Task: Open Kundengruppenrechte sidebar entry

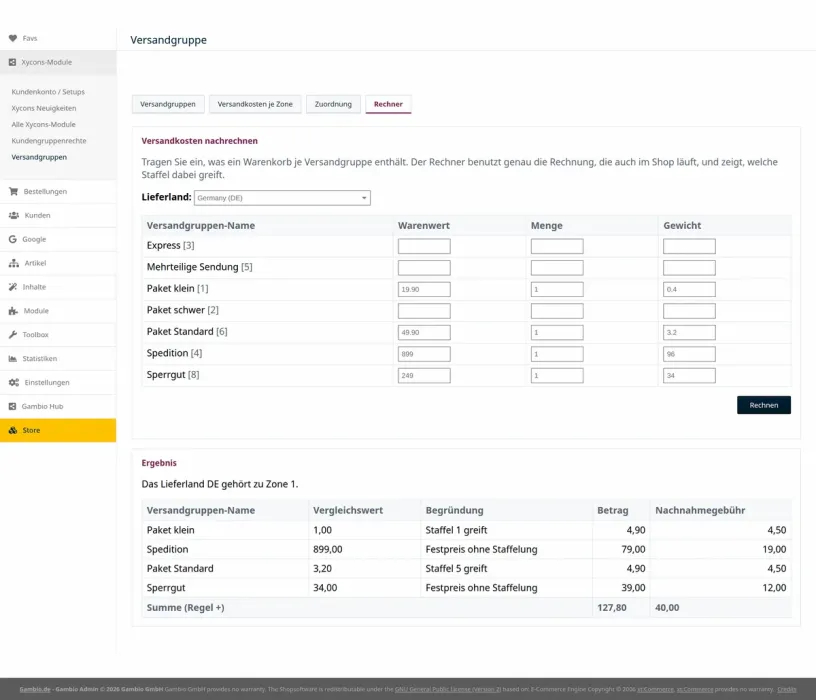Action: pos(49,141)
